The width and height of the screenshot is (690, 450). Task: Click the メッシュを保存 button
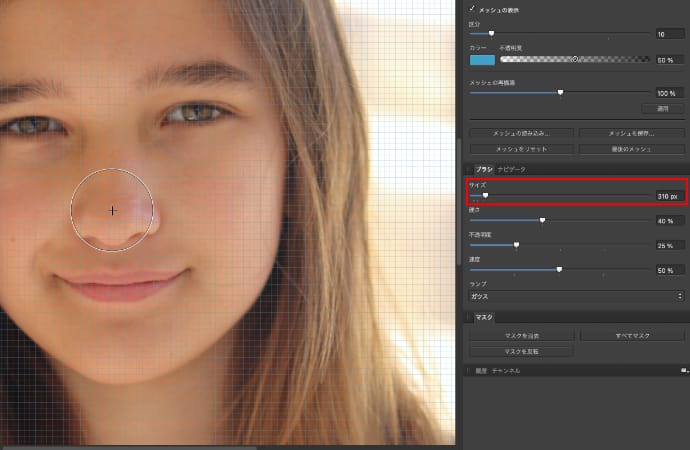click(630, 133)
